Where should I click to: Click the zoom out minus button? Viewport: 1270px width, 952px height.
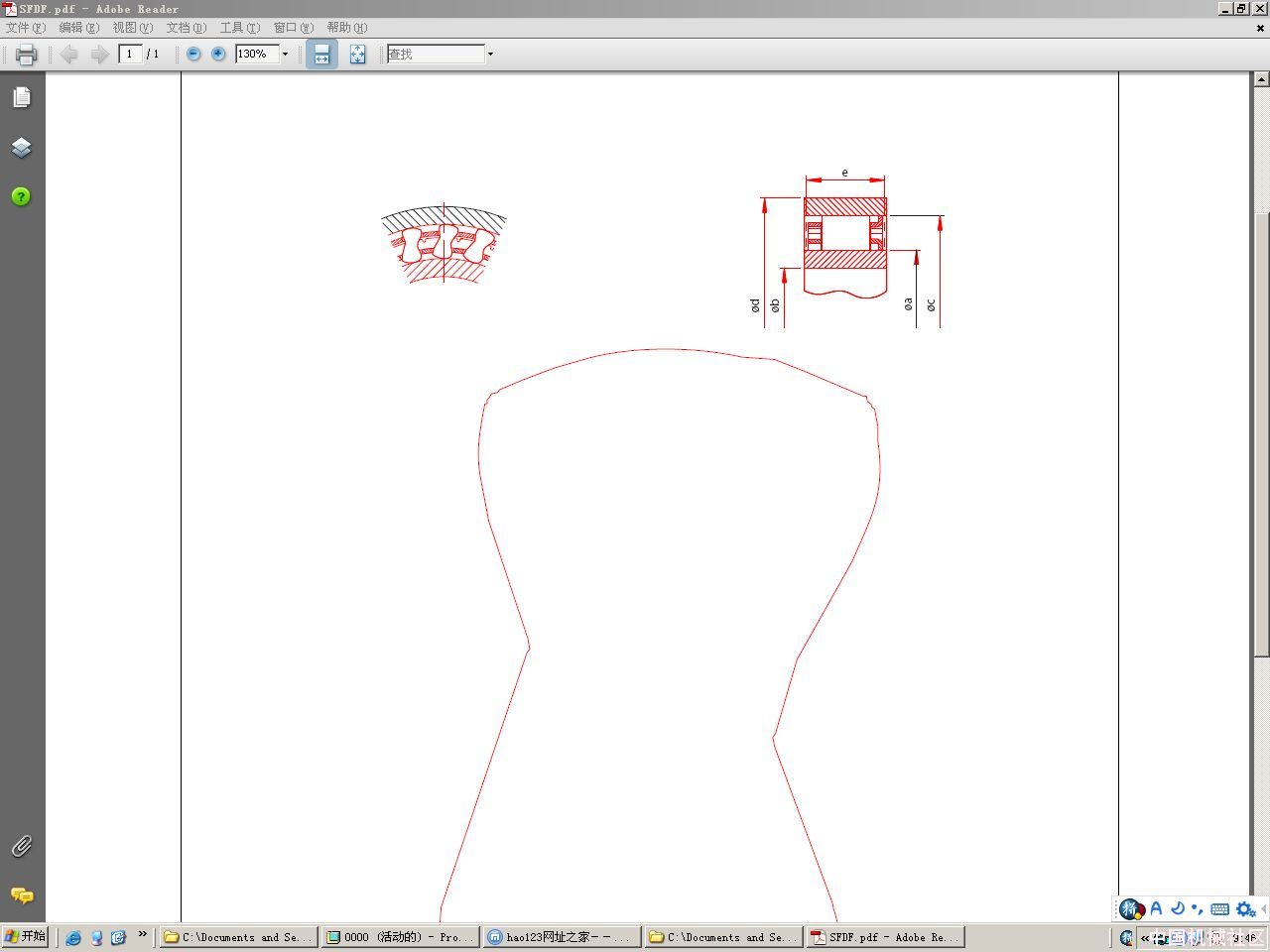(193, 55)
